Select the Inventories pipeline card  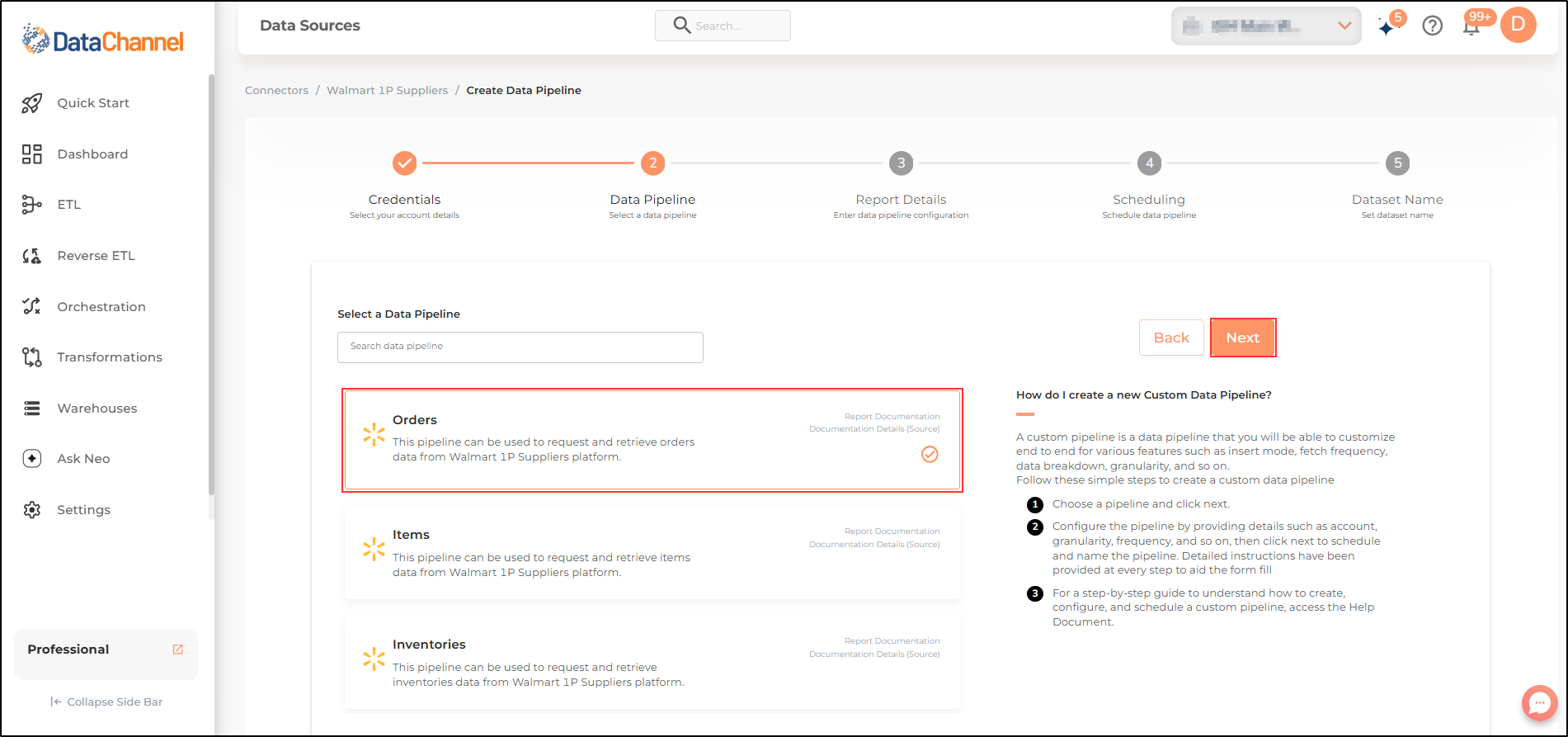coord(652,662)
